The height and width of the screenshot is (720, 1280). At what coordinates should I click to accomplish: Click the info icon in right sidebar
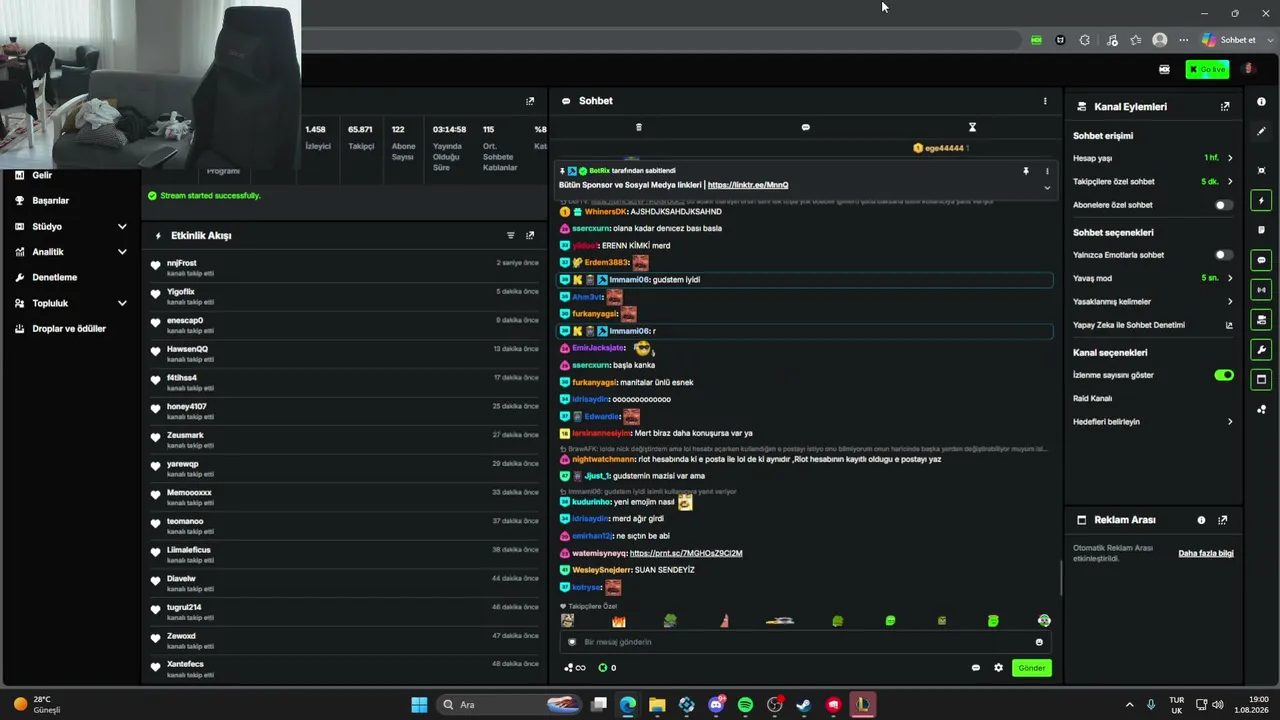[1261, 102]
